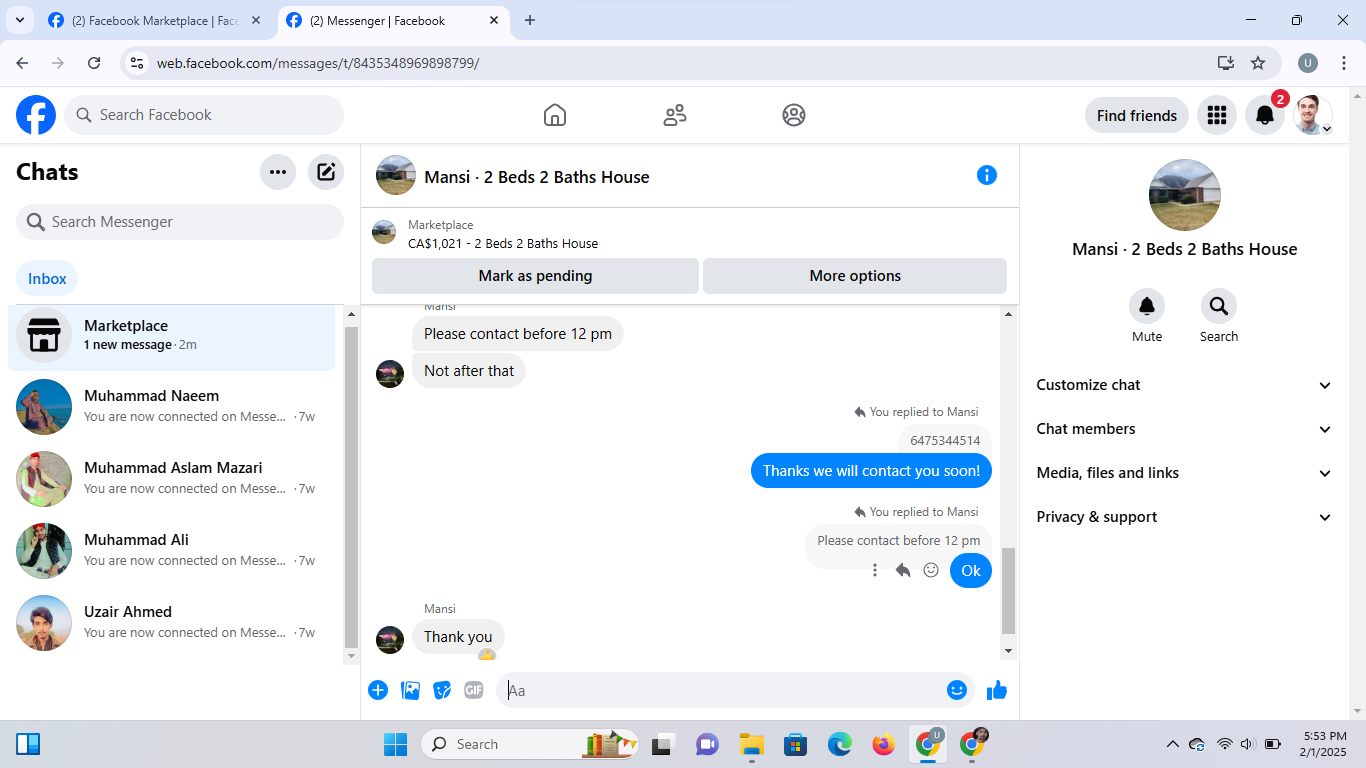Reload the page in the browser

click(94, 63)
